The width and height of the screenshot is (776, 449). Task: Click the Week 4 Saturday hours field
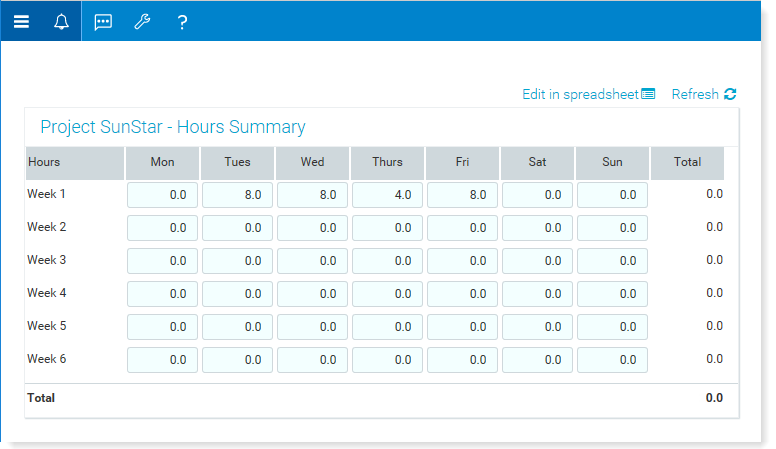coord(537,294)
